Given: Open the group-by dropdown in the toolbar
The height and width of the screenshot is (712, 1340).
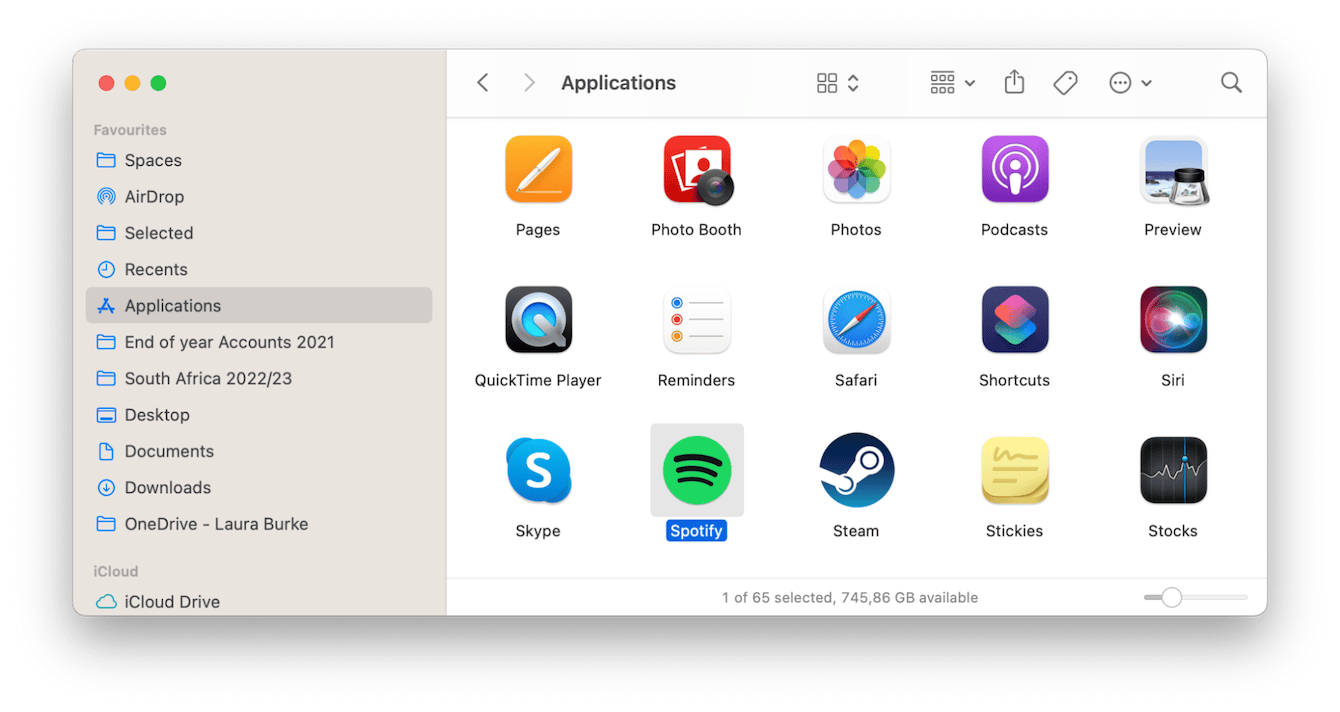Looking at the screenshot, I should click(951, 82).
